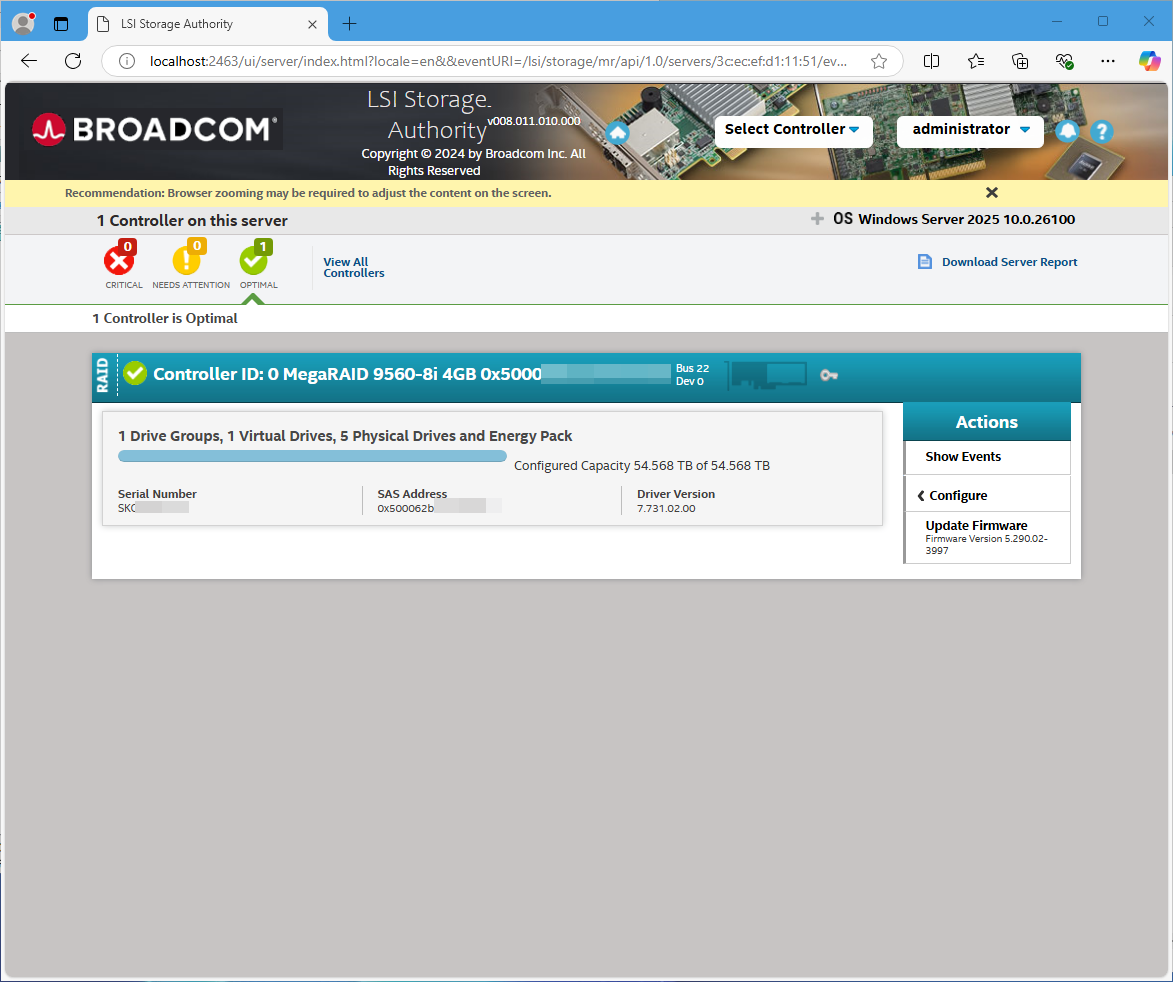Click the controller card image icon
The width and height of the screenshot is (1173, 982).
769,375
